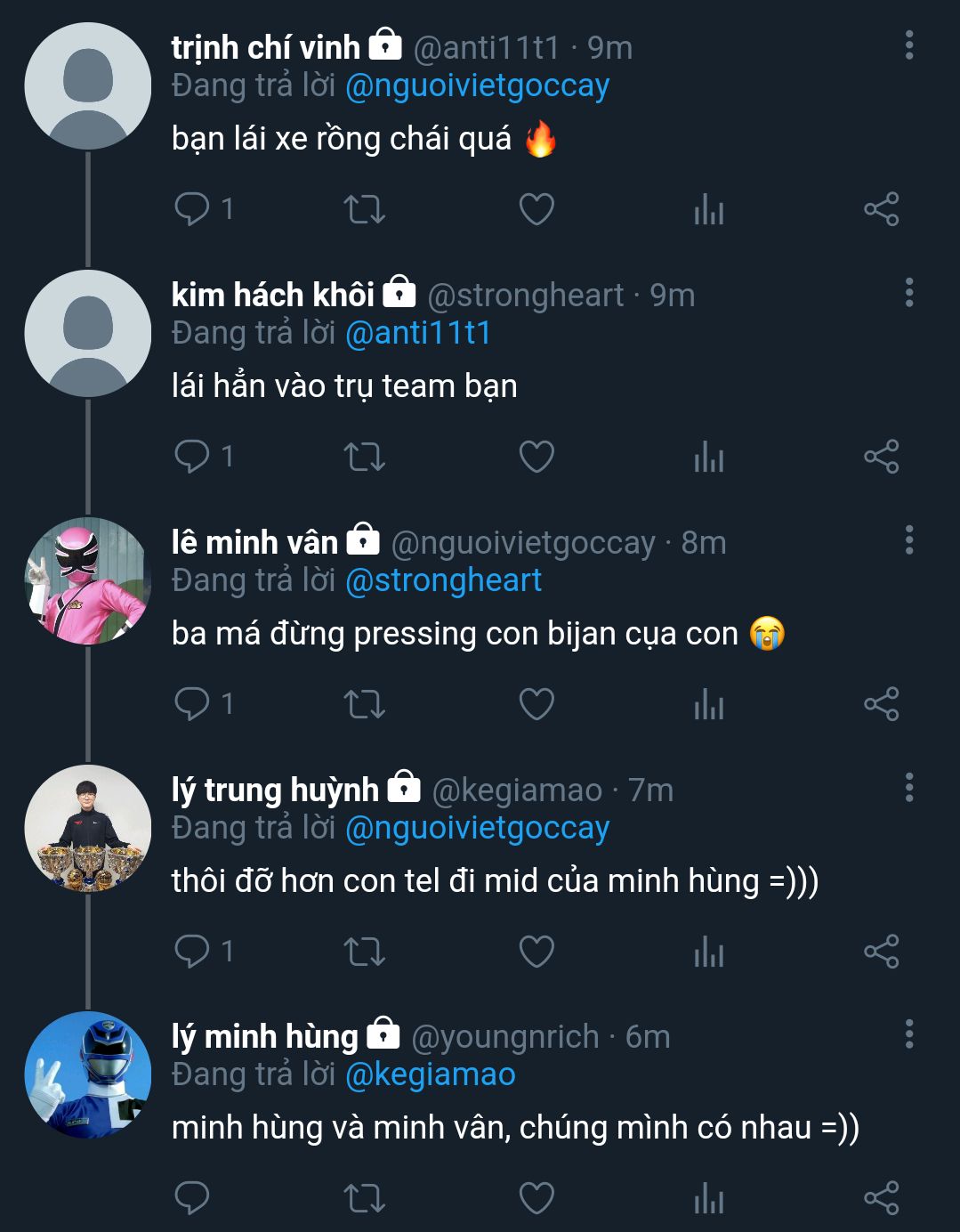
Task: Open kim hách khôi's profile name
Action: click(x=273, y=294)
